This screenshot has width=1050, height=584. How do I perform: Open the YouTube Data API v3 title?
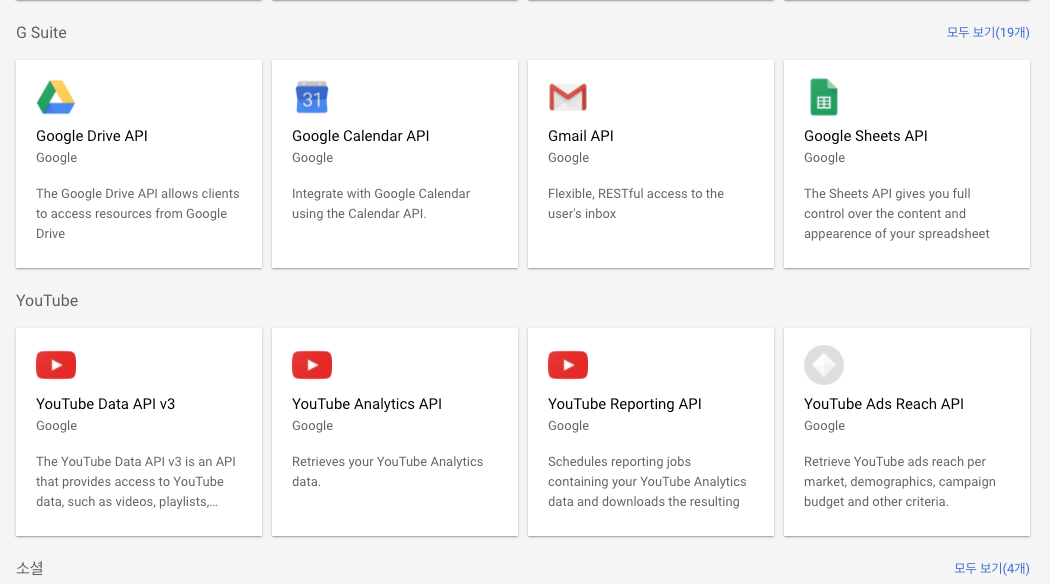tap(106, 404)
